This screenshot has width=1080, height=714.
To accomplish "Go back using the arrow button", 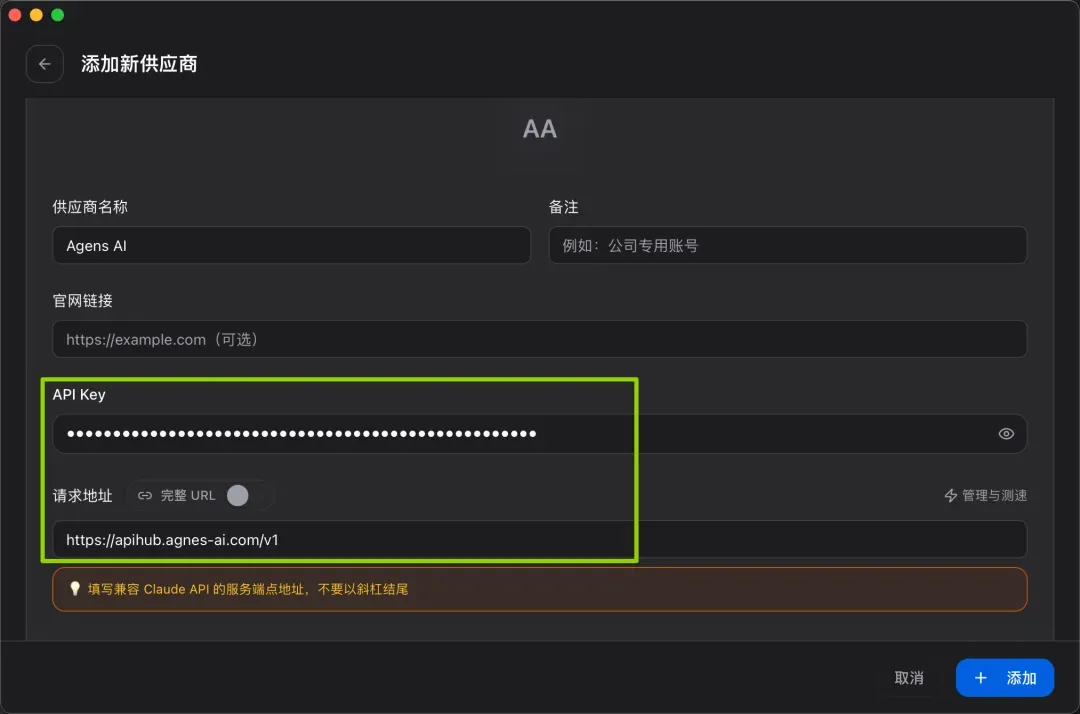I will click(x=45, y=64).
